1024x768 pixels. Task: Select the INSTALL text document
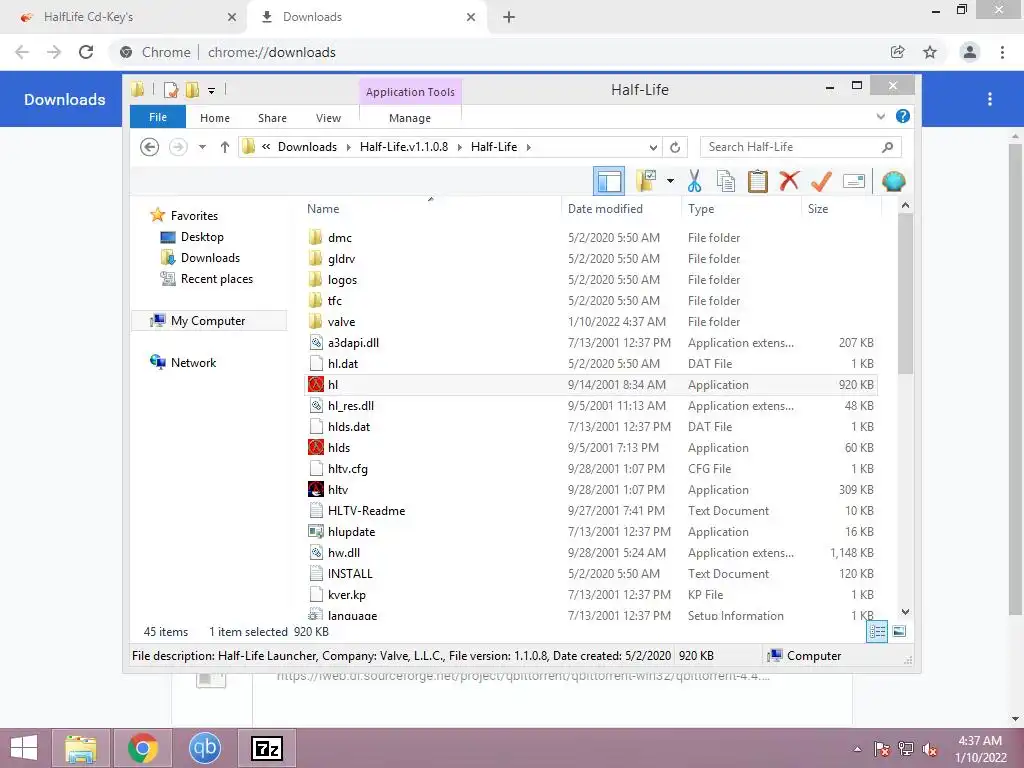pyautogui.click(x=591, y=573)
